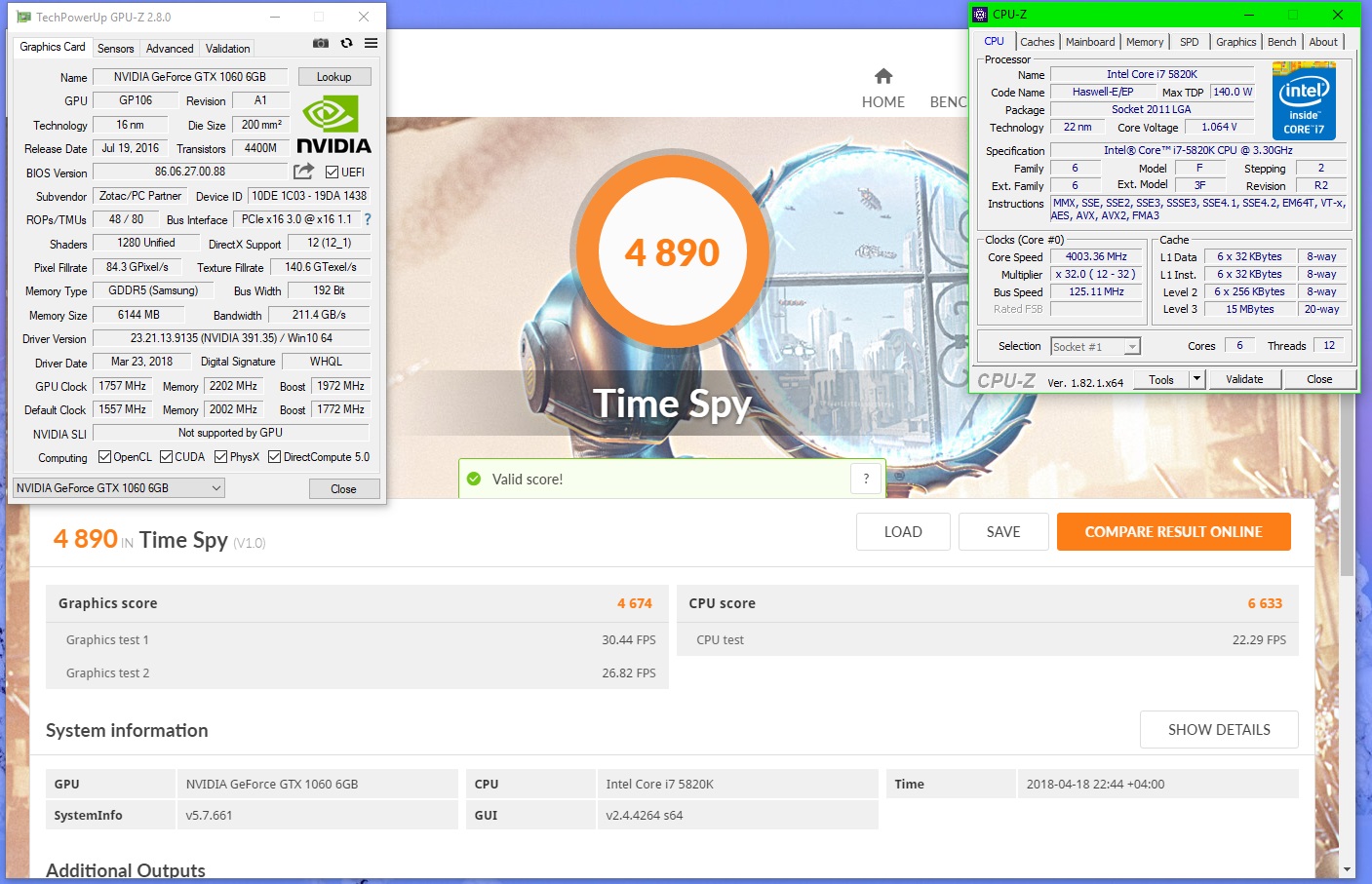Click the Driver Version field in GPU-Z
Image resolution: width=1372 pixels, height=884 pixels.
pyautogui.click(x=231, y=338)
